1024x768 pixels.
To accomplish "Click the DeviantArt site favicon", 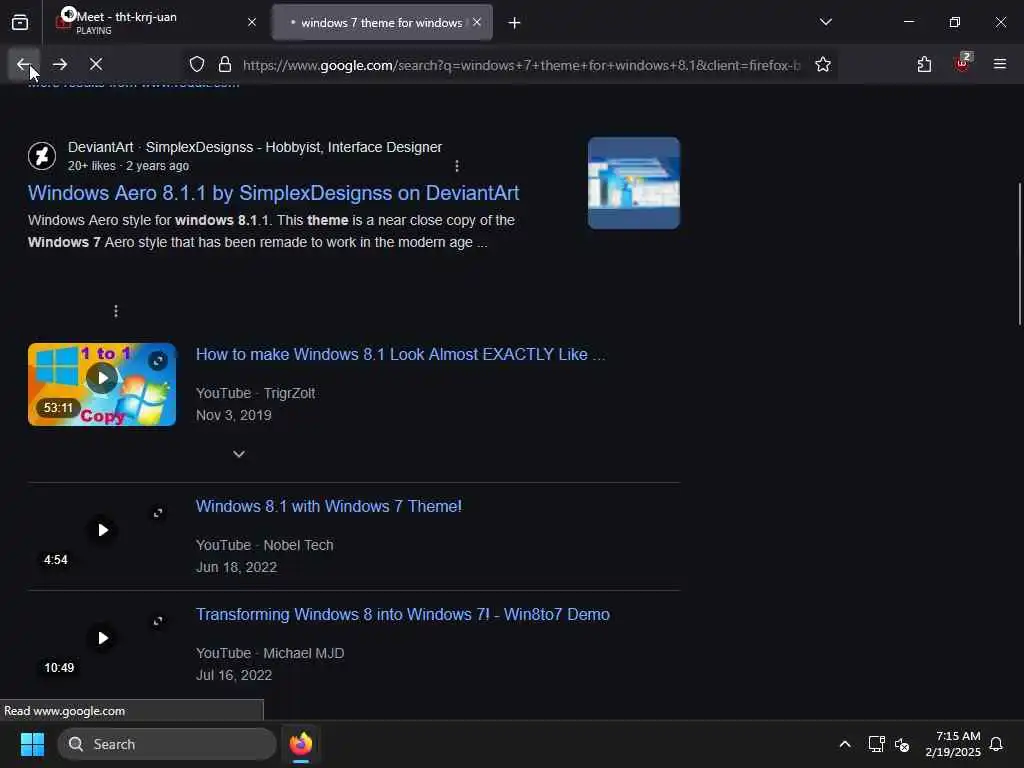I will click(x=42, y=155).
